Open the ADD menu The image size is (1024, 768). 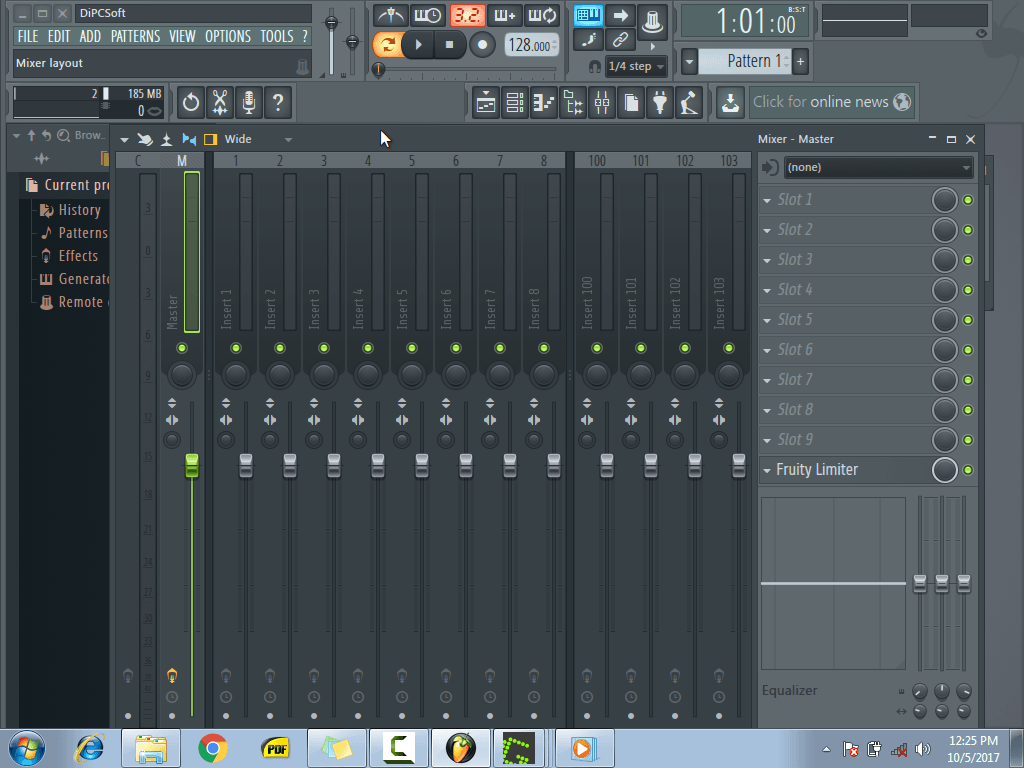[90, 37]
